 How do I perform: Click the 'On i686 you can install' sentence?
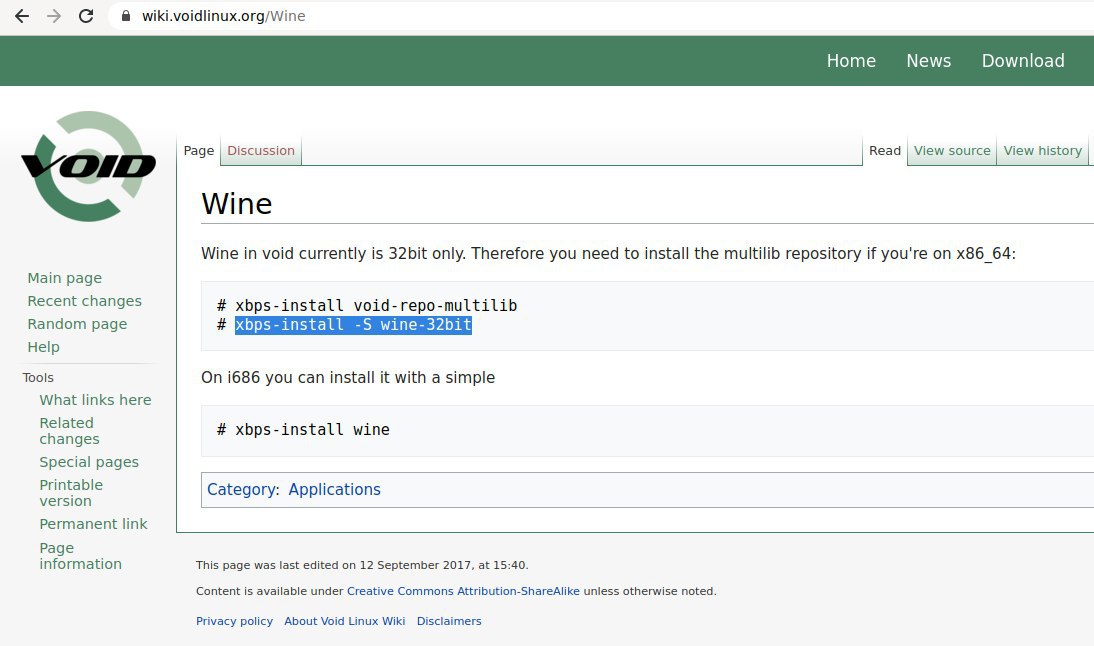pos(348,377)
